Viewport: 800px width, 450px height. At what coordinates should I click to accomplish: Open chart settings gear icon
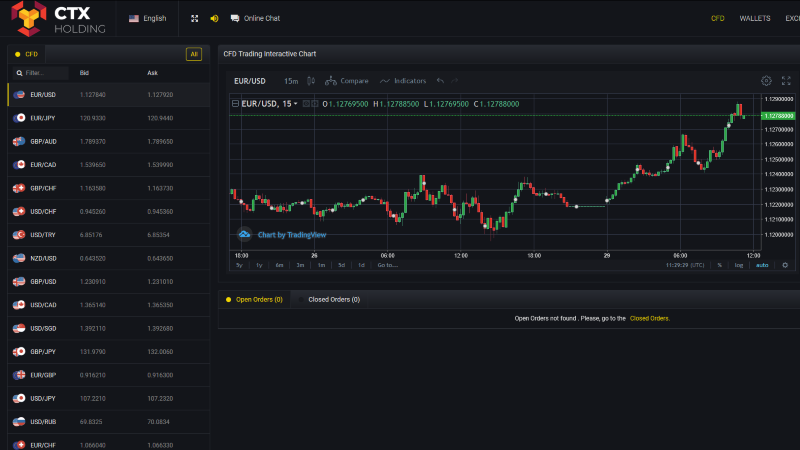click(766, 81)
